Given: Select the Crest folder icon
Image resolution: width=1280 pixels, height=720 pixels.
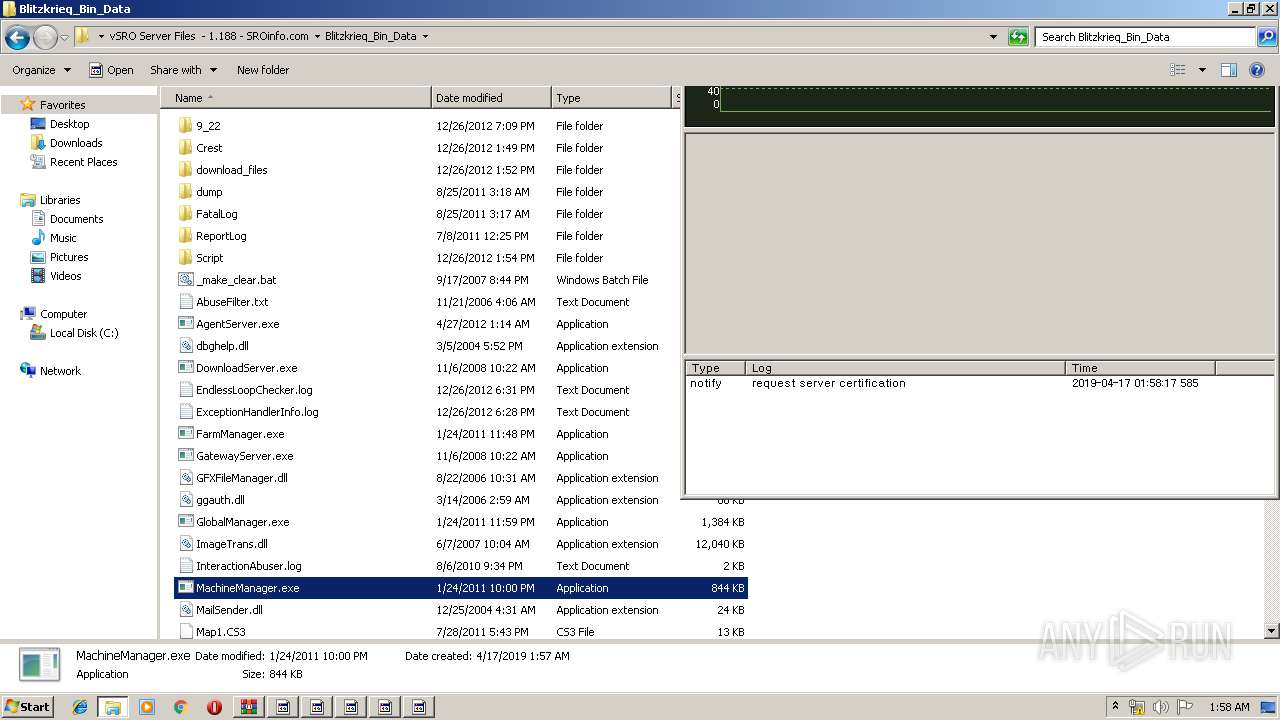Looking at the screenshot, I should (185, 148).
